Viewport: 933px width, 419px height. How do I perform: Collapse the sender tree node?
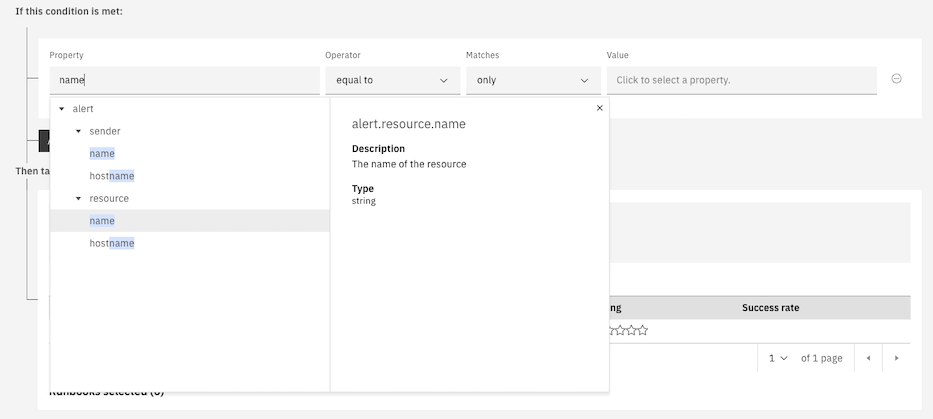[78, 131]
